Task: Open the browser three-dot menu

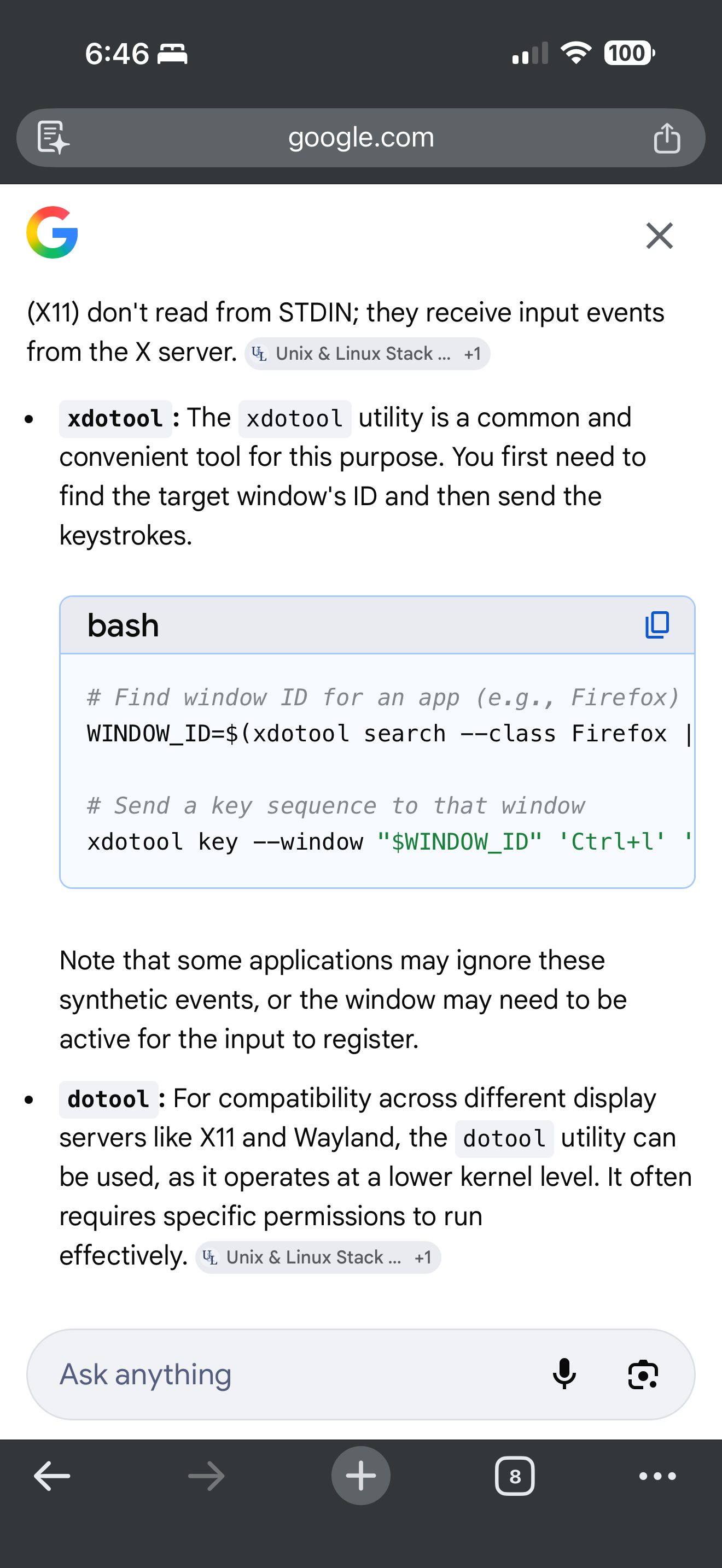Action: tap(657, 1476)
